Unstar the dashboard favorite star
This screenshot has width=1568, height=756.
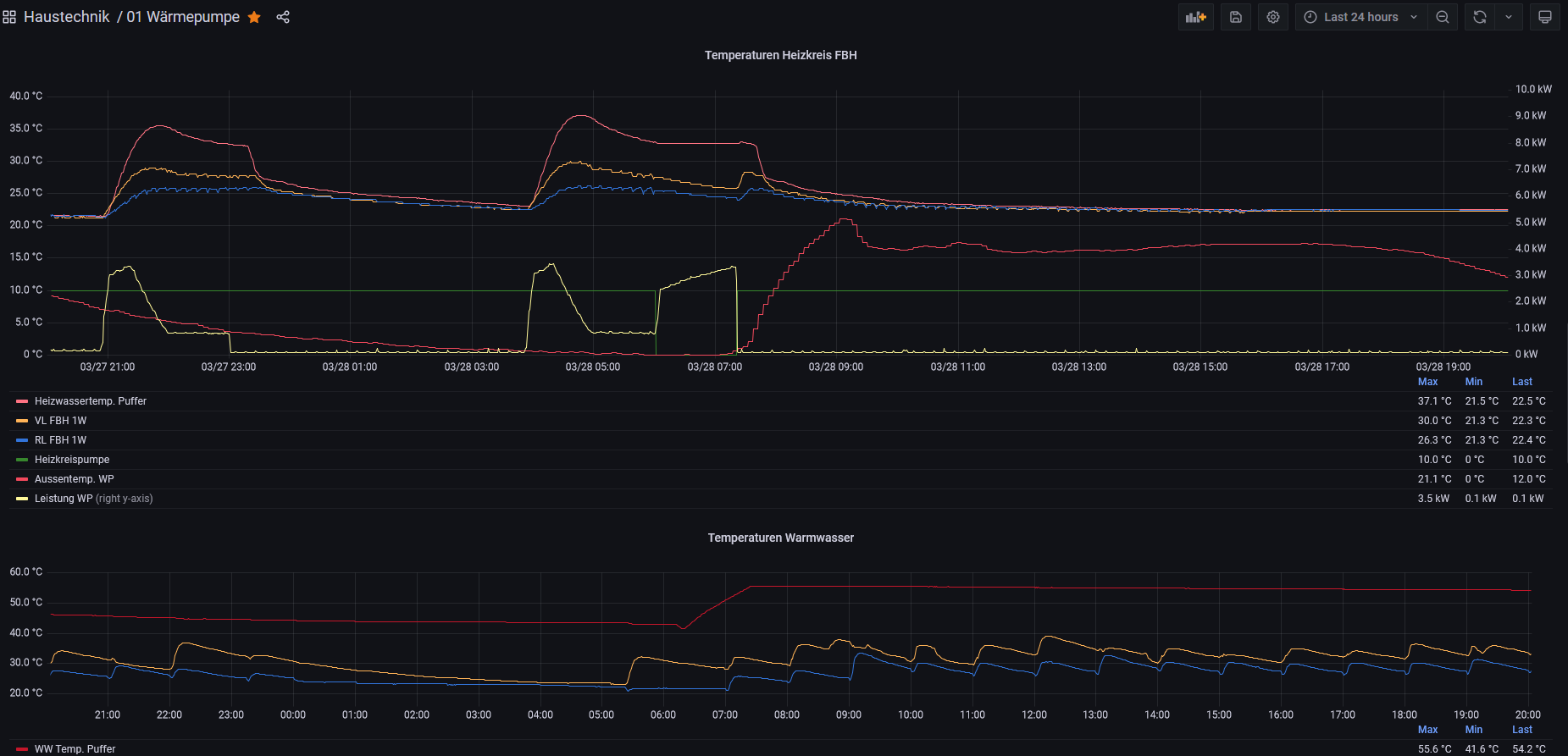(x=254, y=17)
